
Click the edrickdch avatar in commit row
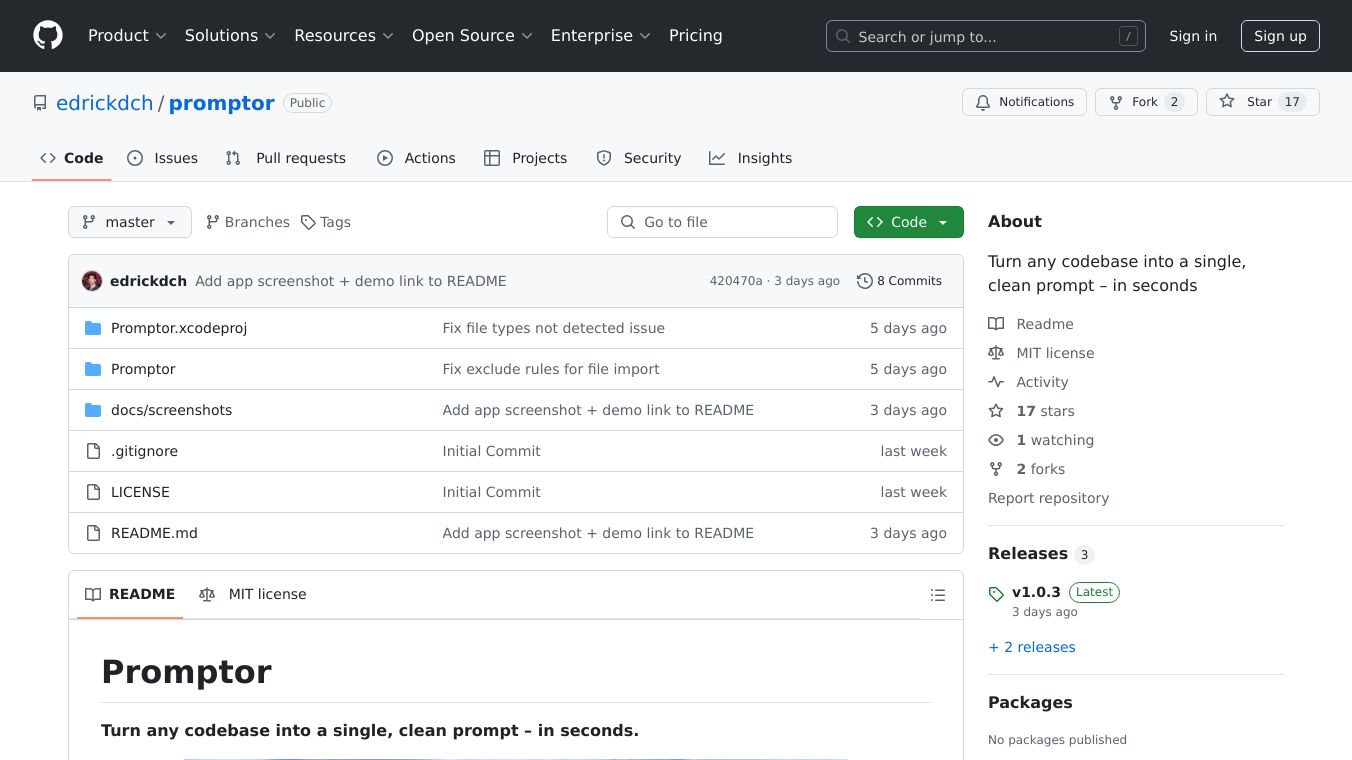pyautogui.click(x=92, y=281)
